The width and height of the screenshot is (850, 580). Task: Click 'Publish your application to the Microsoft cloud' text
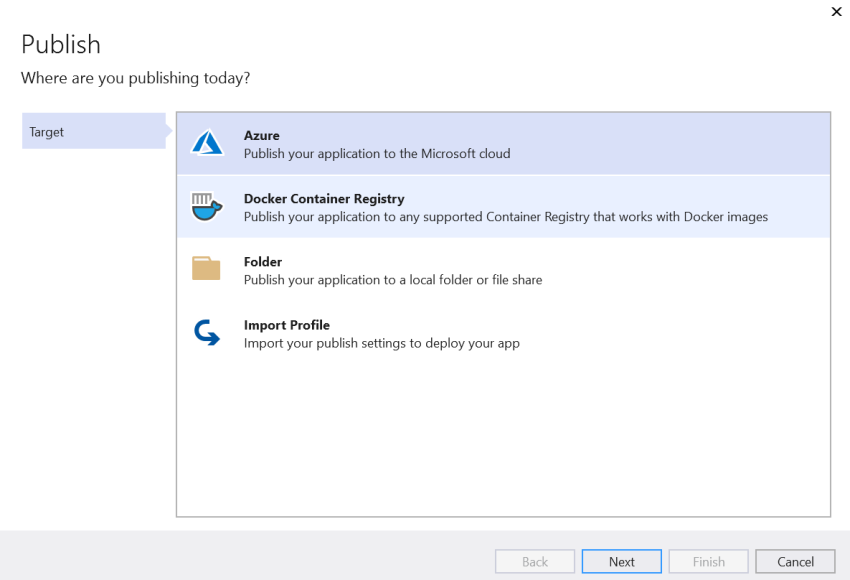coord(377,154)
